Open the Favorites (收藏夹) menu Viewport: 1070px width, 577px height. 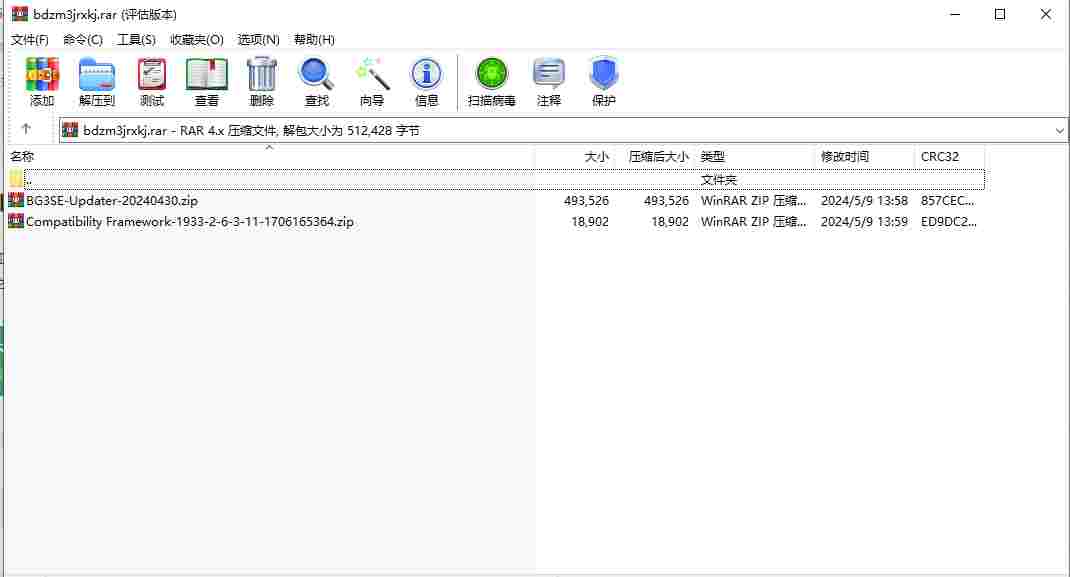click(197, 40)
